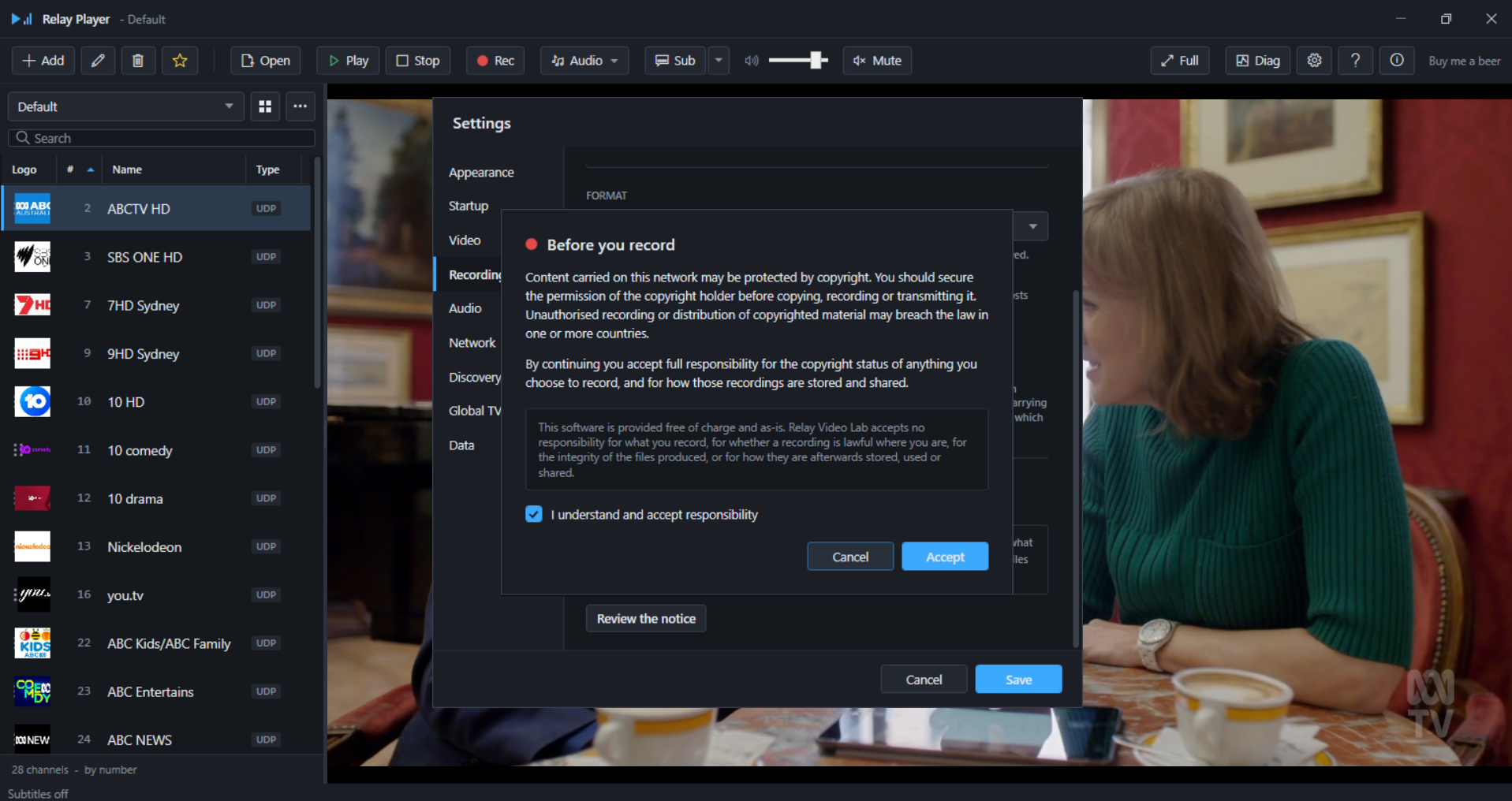Image resolution: width=1512 pixels, height=801 pixels.
Task: Click the about info icon
Action: [1396, 61]
